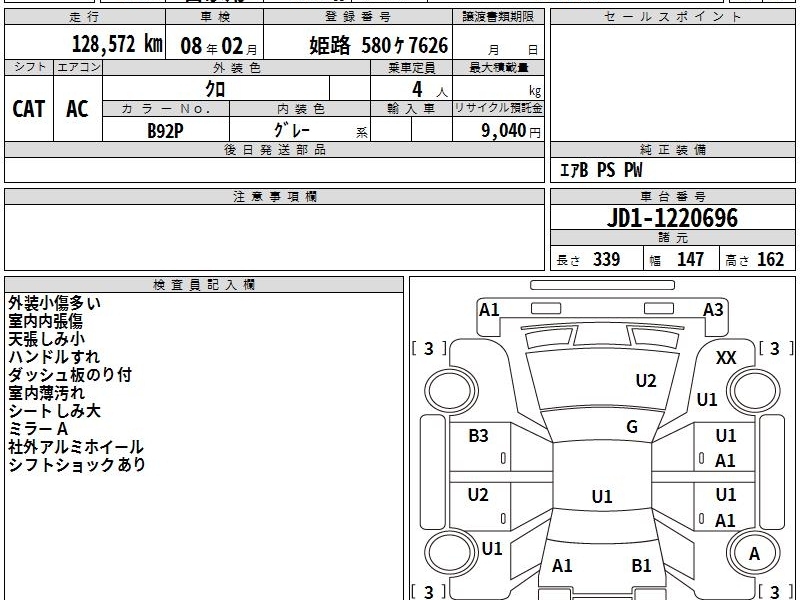
Task: Select the CAT shift type value
Action: pyautogui.click(x=29, y=109)
